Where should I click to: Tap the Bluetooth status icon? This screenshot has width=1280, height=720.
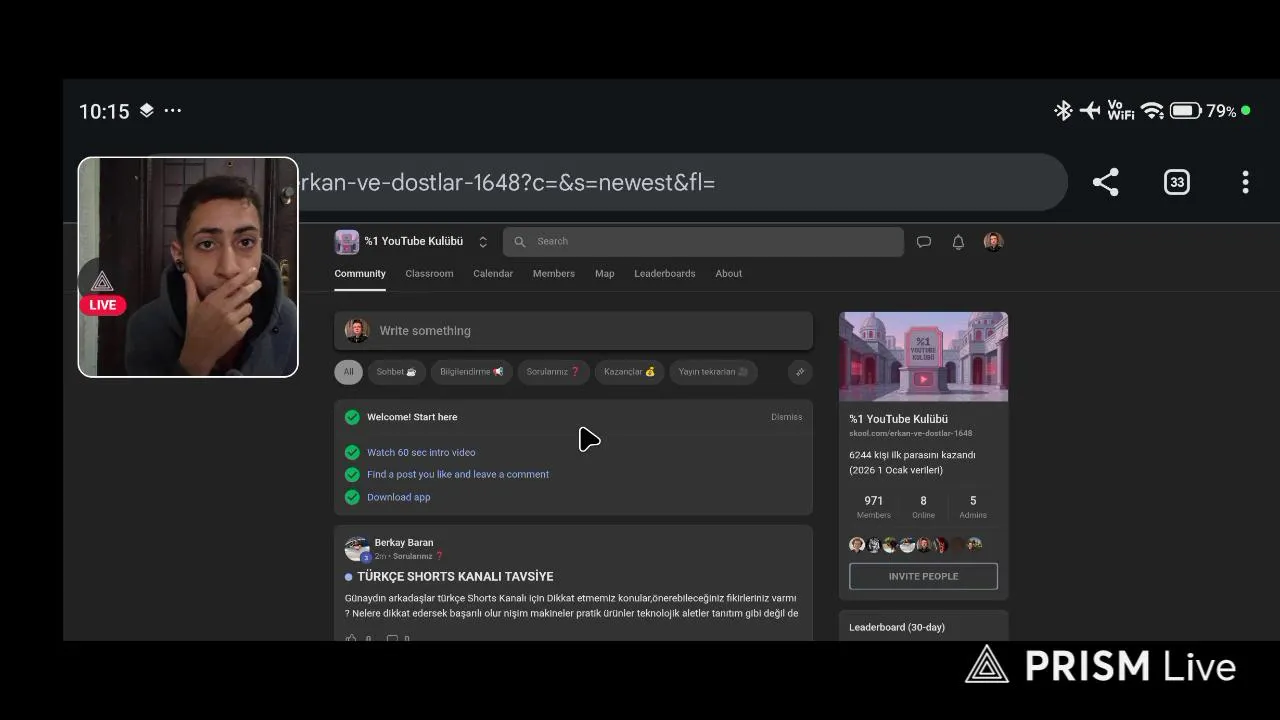click(1063, 110)
